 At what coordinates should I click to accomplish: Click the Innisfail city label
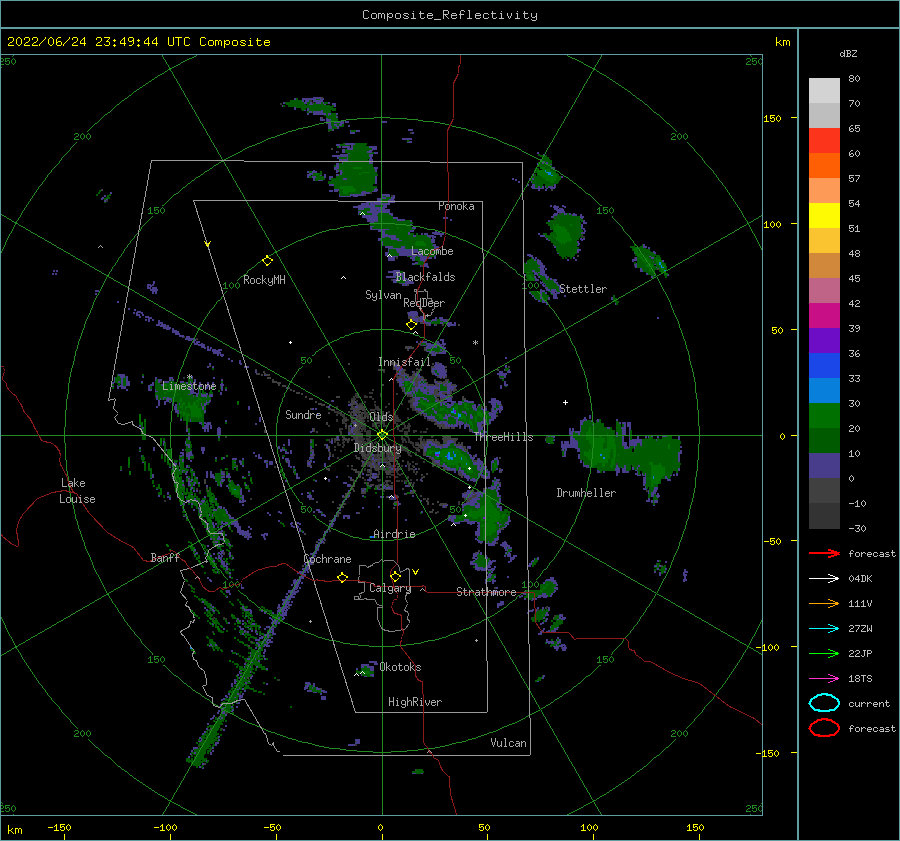pos(404,362)
